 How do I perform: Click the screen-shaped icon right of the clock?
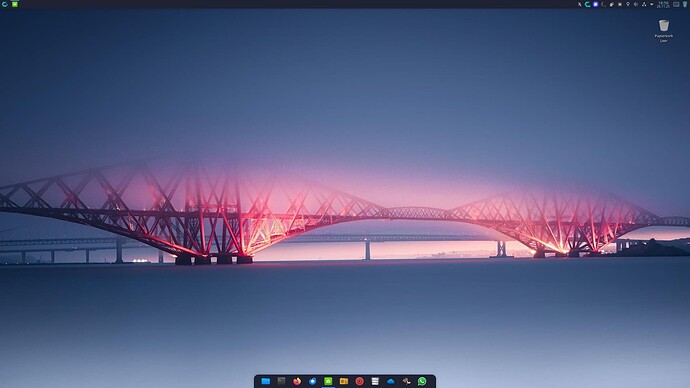click(676, 4)
